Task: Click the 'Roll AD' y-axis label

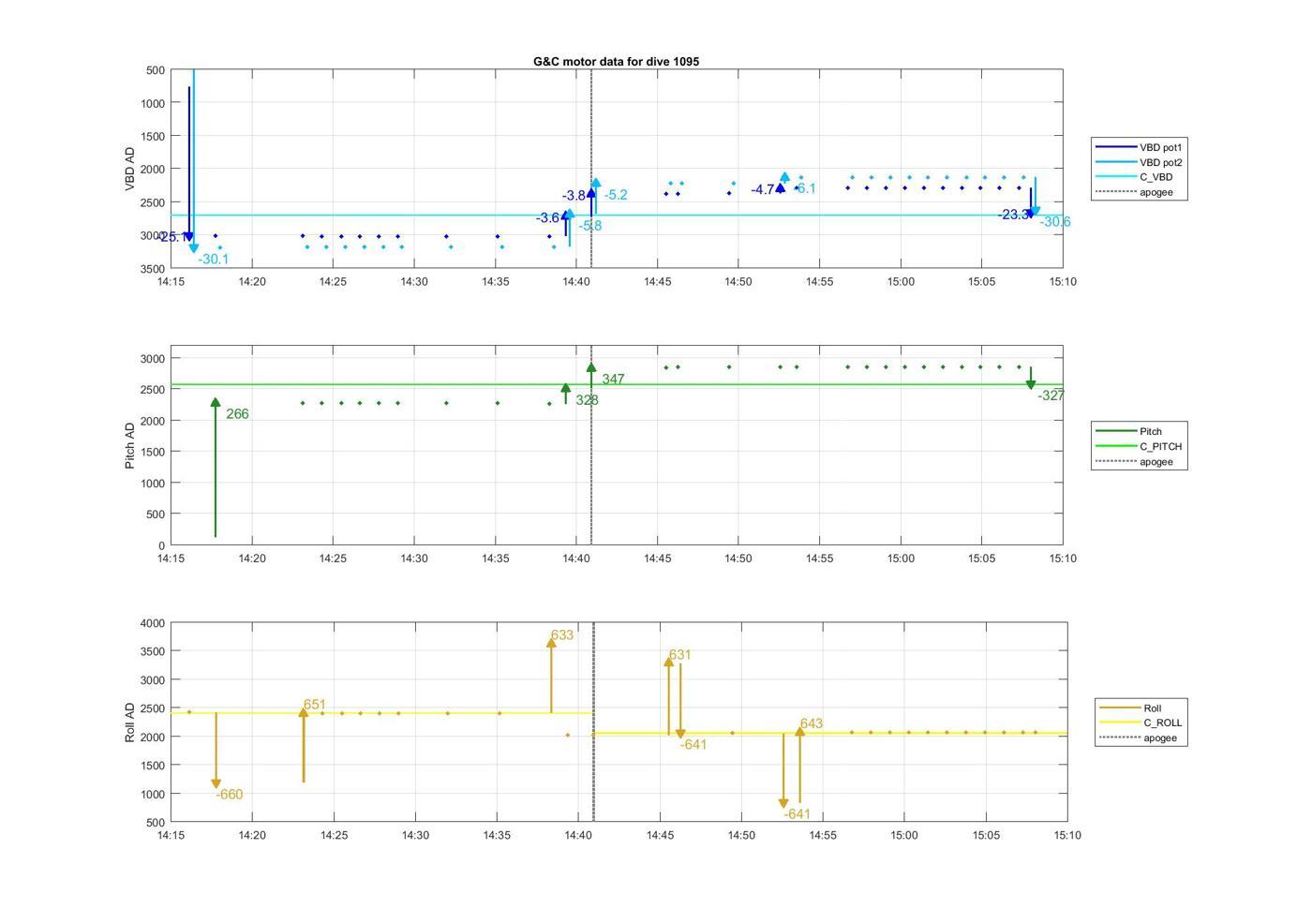Action: coord(130,723)
